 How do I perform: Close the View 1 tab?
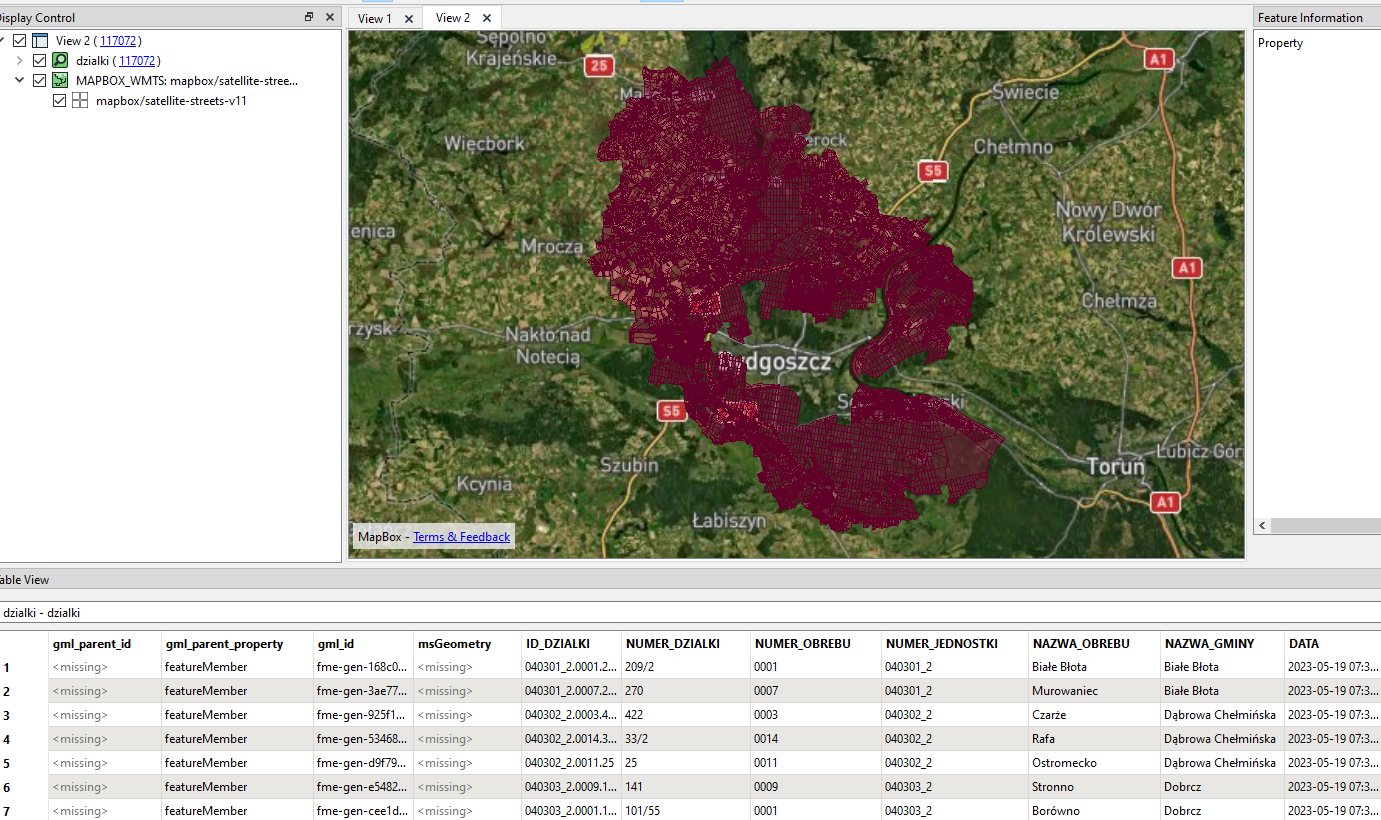[409, 19]
